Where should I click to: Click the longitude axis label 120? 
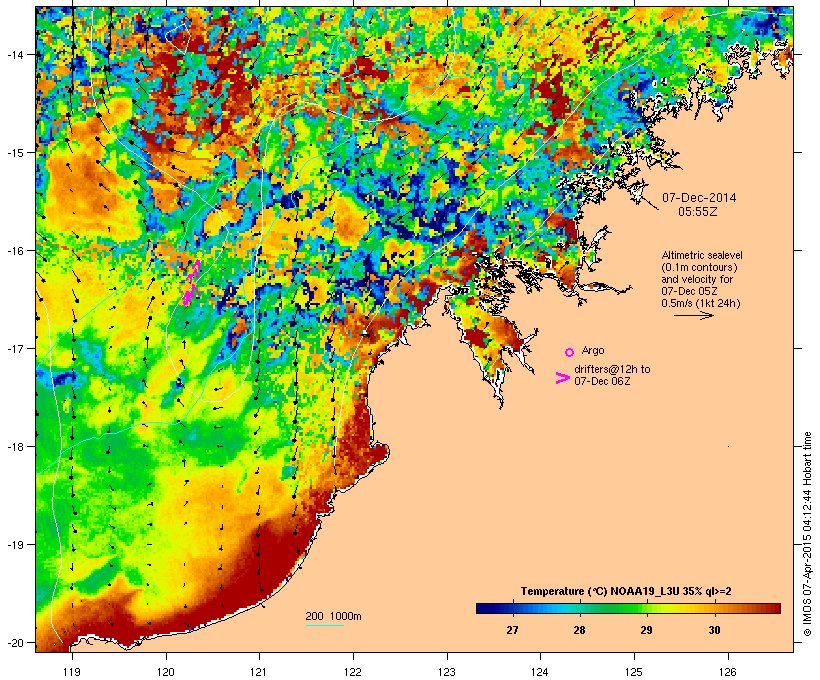[x=166, y=672]
